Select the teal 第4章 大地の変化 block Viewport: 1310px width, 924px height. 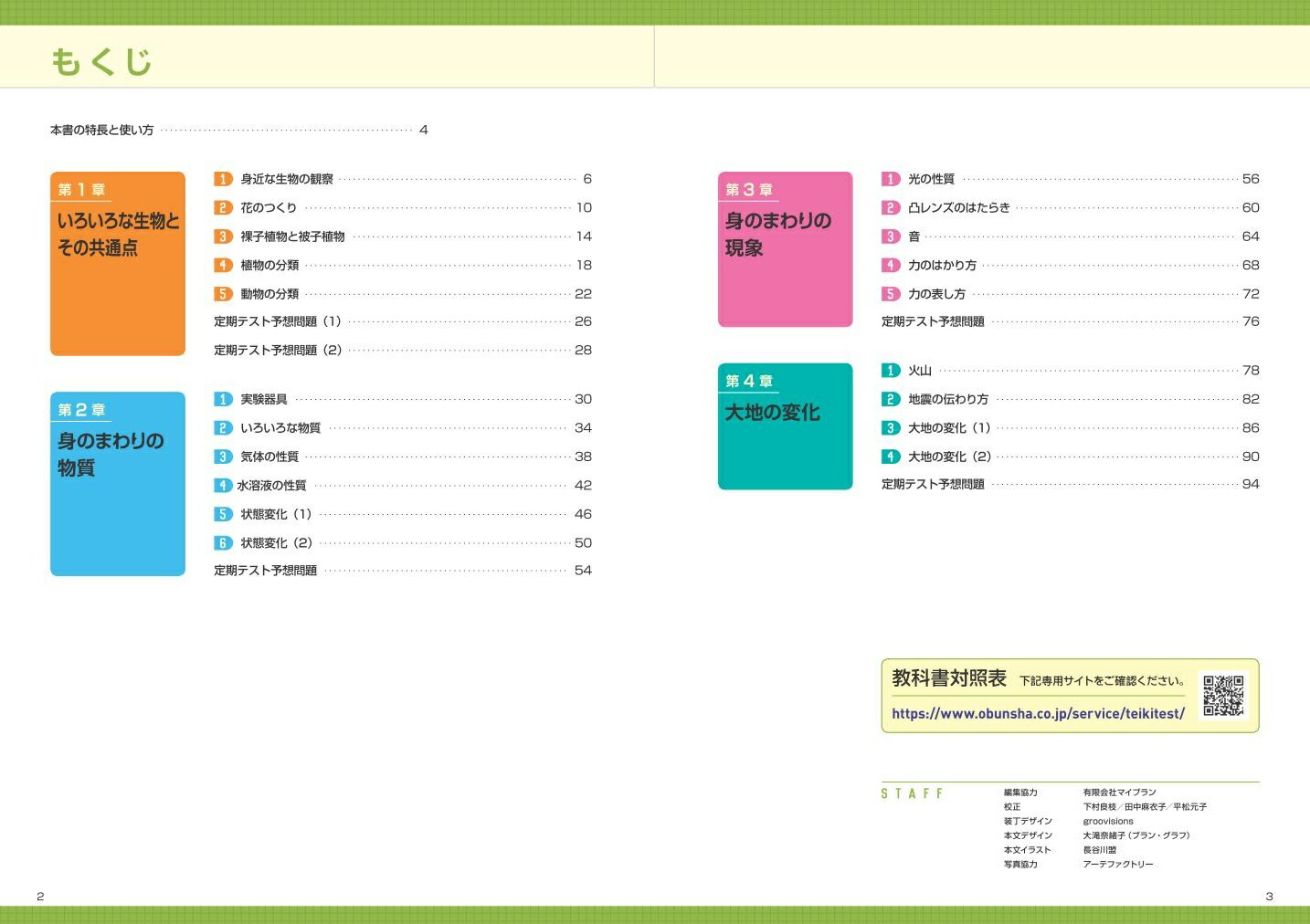785,426
